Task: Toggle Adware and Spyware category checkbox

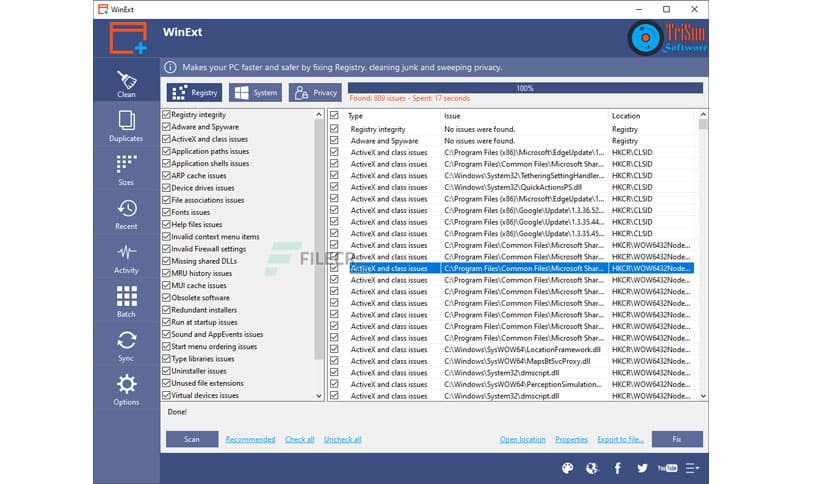Action: [166, 127]
